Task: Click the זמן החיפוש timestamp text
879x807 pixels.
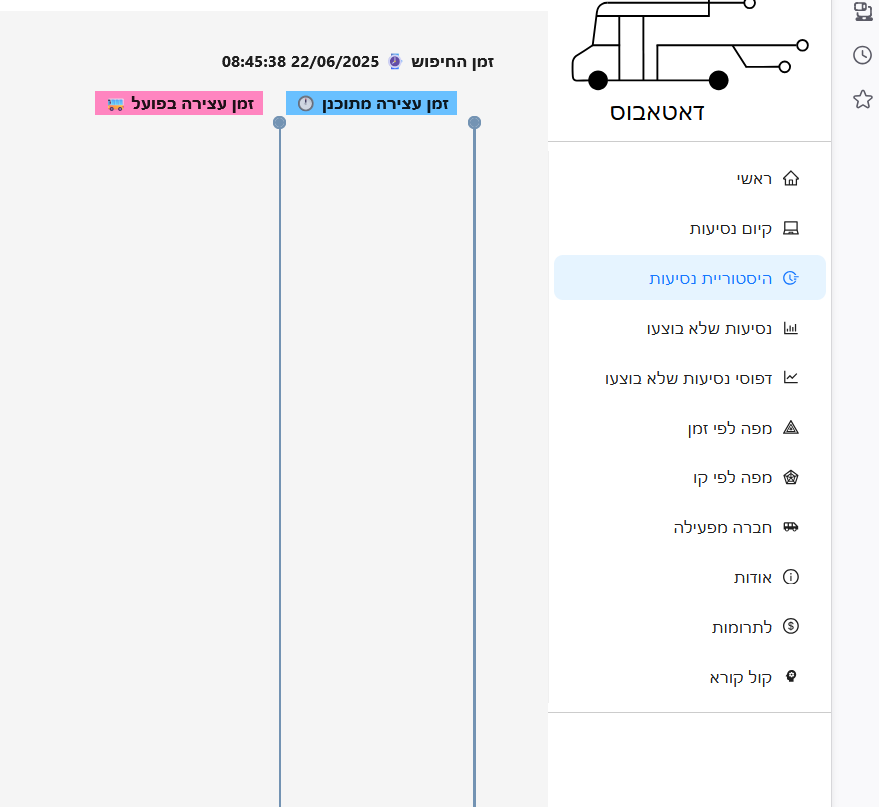Action: pos(358,62)
